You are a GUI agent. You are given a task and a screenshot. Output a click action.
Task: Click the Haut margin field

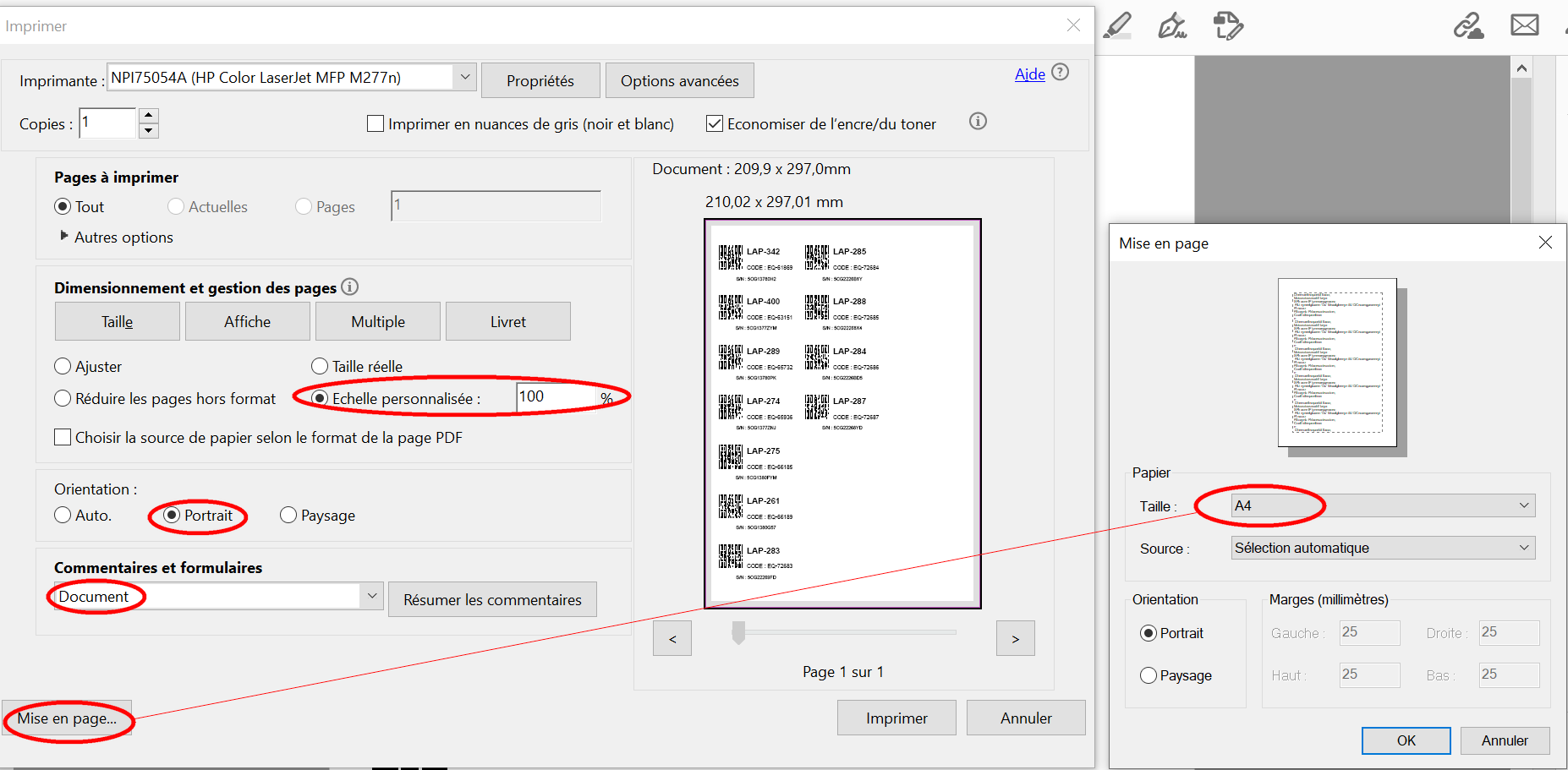[x=1370, y=674]
